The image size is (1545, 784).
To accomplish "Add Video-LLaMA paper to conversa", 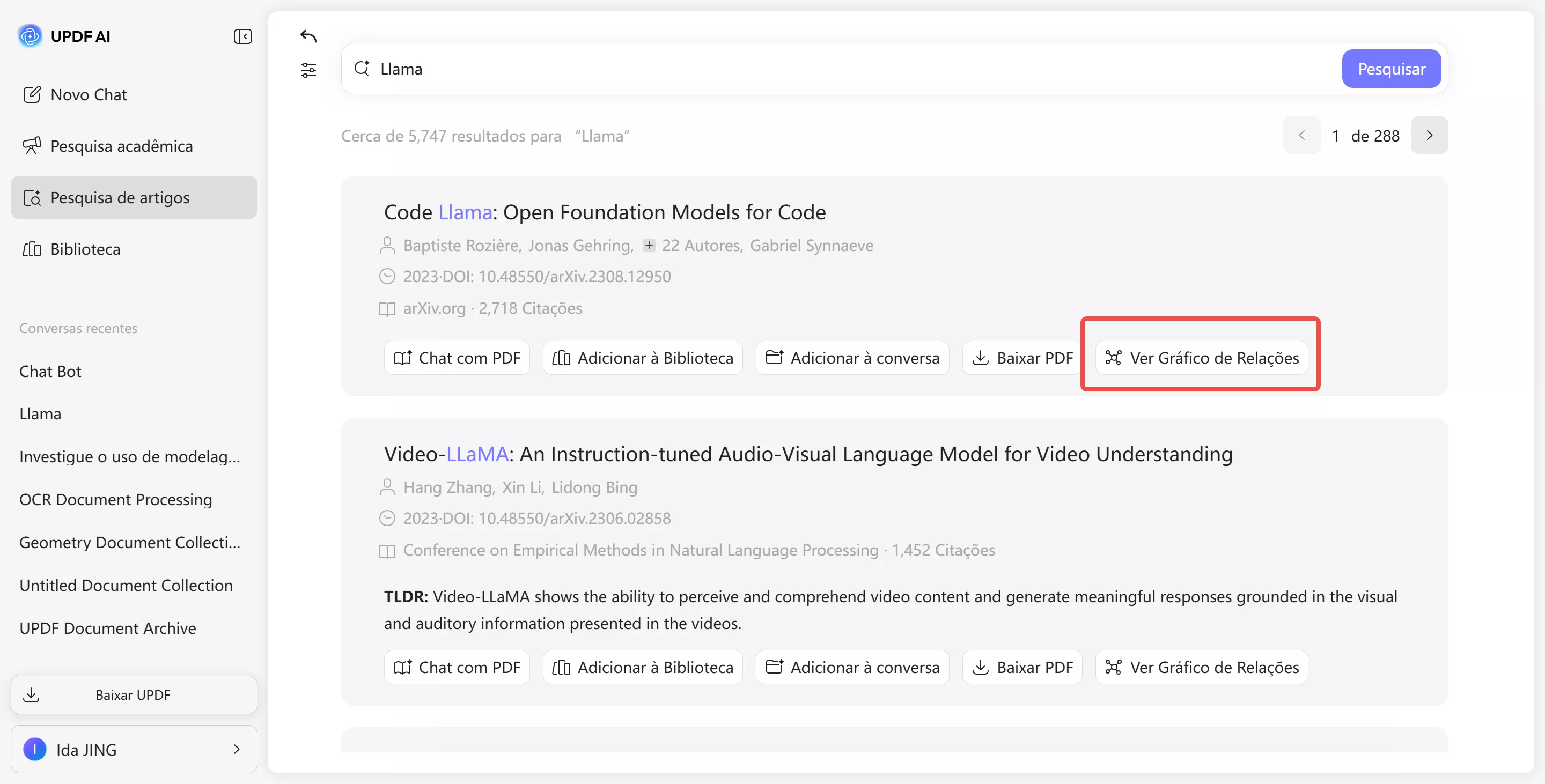I will 852,667.
